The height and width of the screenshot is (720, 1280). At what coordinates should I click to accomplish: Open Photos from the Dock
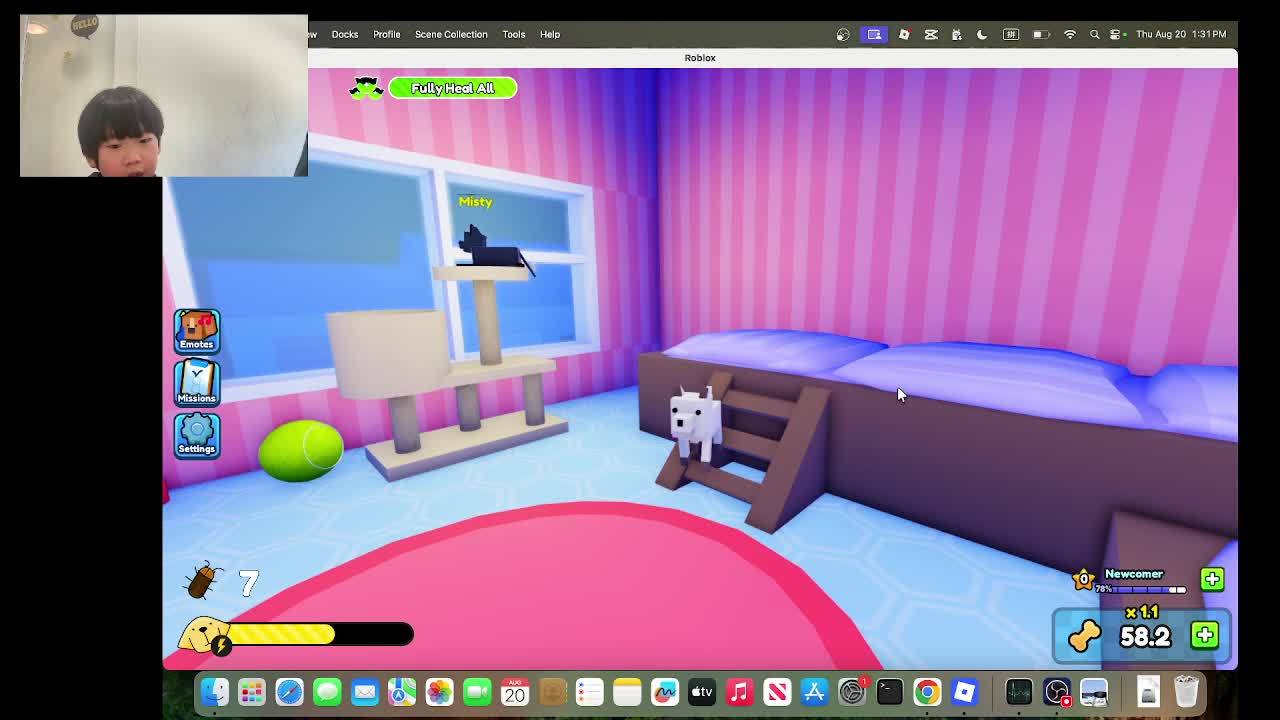pos(440,692)
